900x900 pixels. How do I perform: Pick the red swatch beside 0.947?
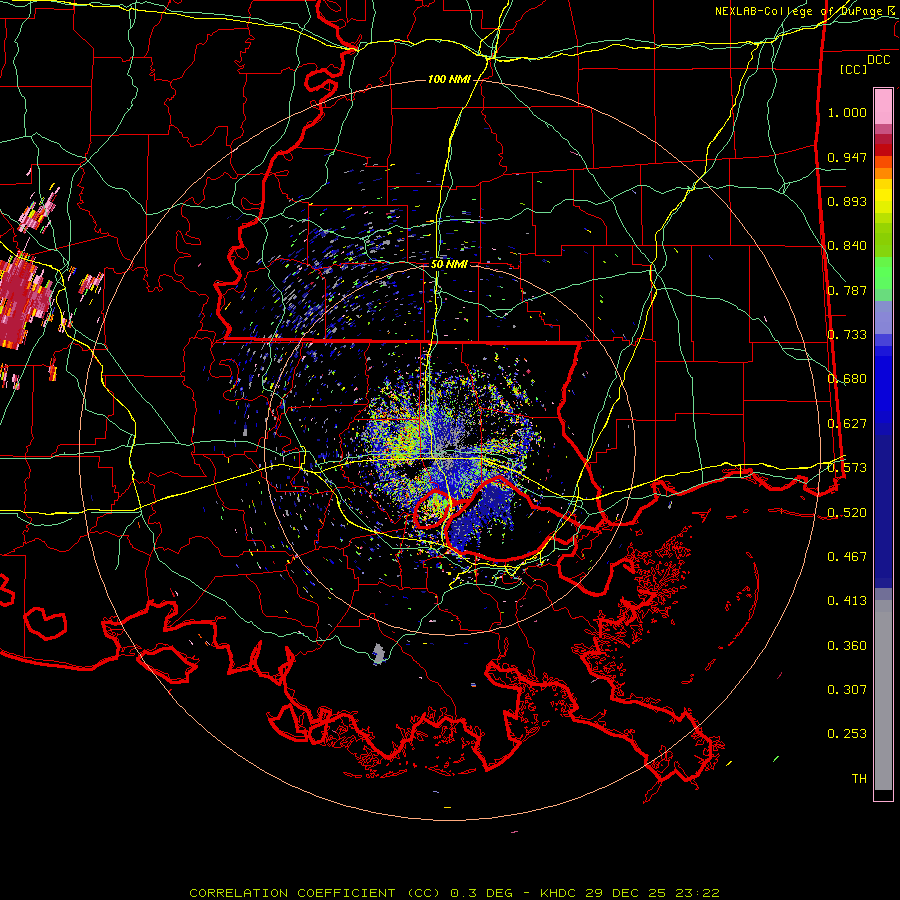coord(883,150)
